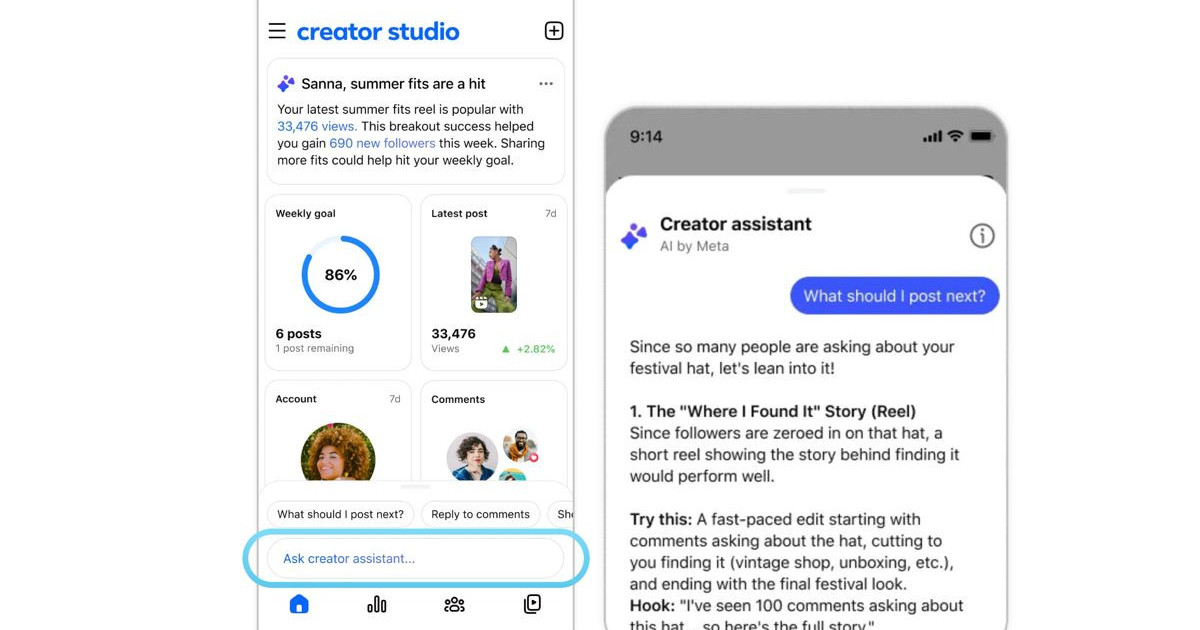Click the 33,476 views link
Screen dimensions: 1200x630
click(317, 126)
